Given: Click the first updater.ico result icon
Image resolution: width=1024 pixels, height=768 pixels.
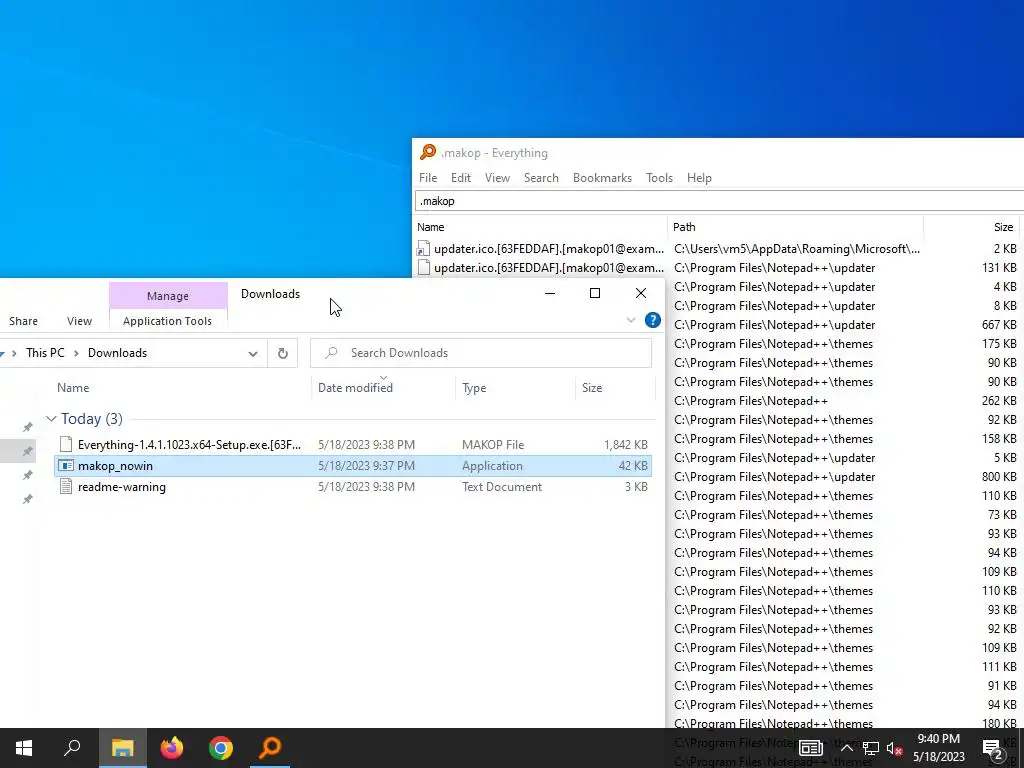Looking at the screenshot, I should tap(423, 249).
